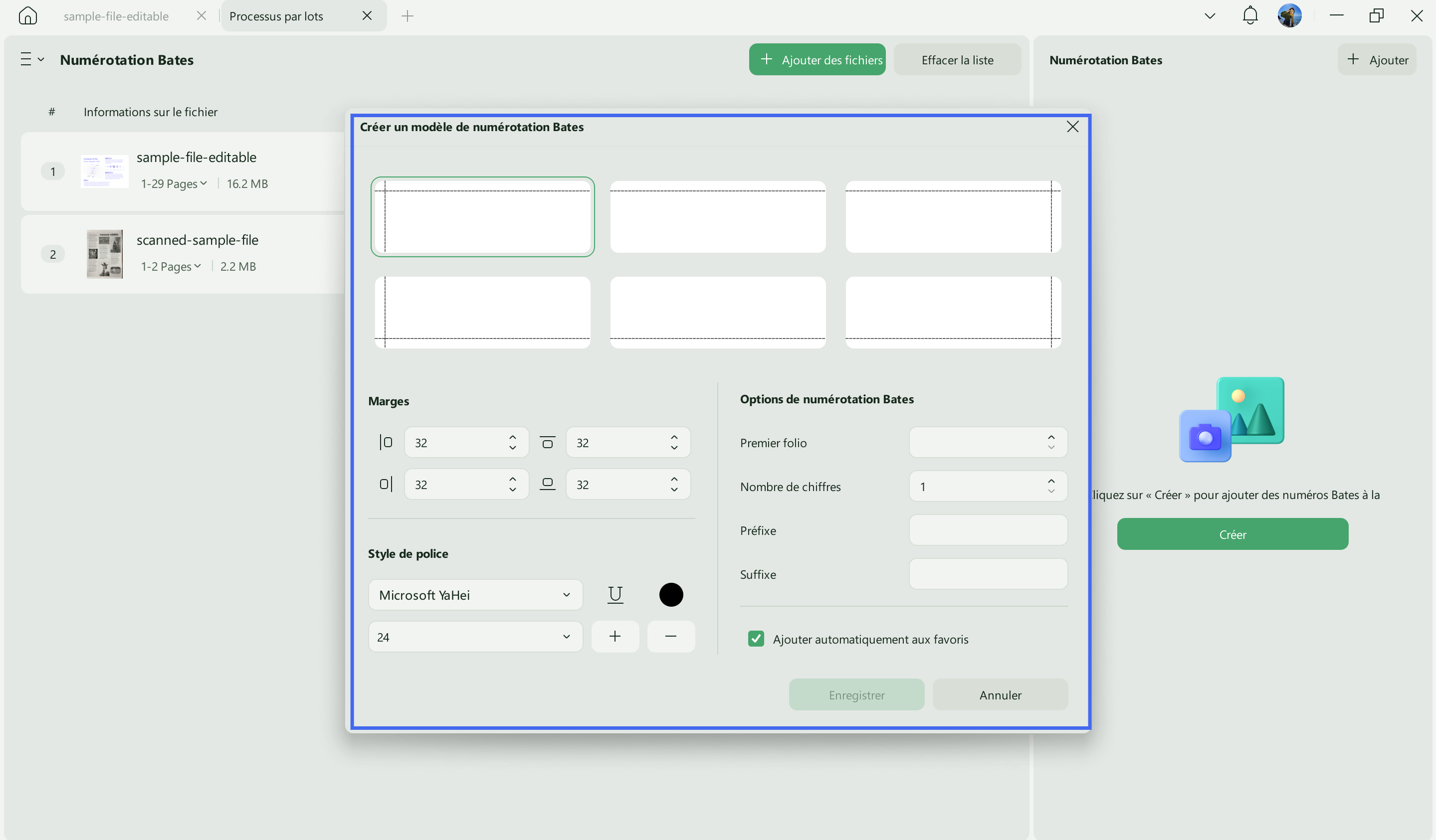Viewport: 1436px width, 840px height.
Task: Adjust the right margin stepper
Action: (x=512, y=484)
